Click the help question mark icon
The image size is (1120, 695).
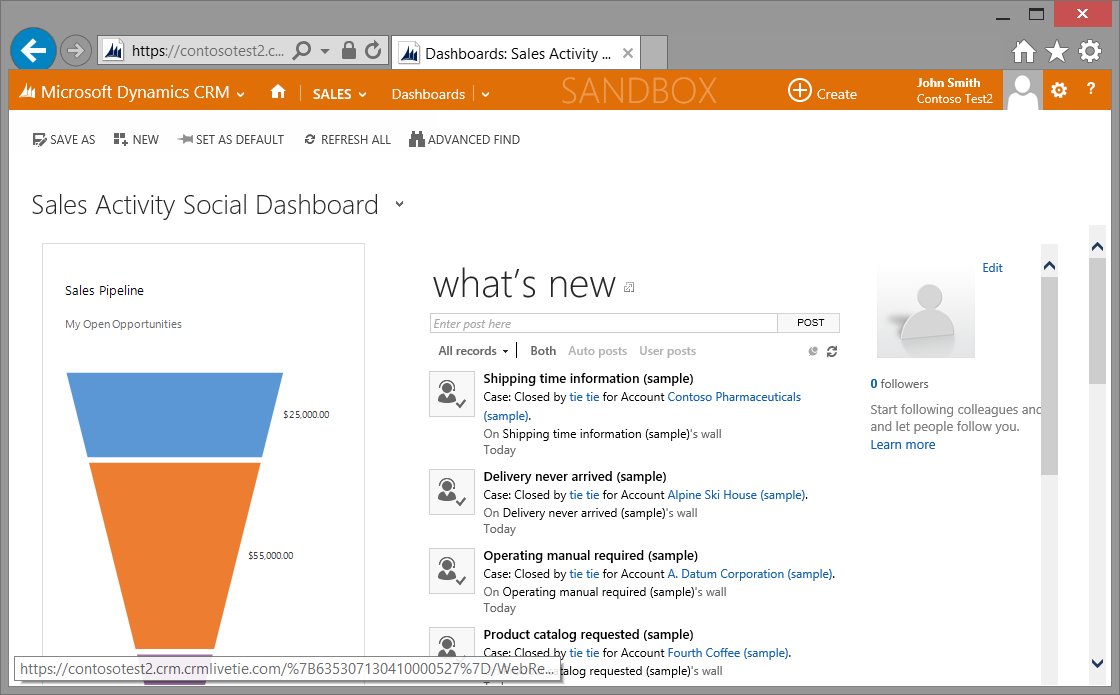pyautogui.click(x=1091, y=90)
